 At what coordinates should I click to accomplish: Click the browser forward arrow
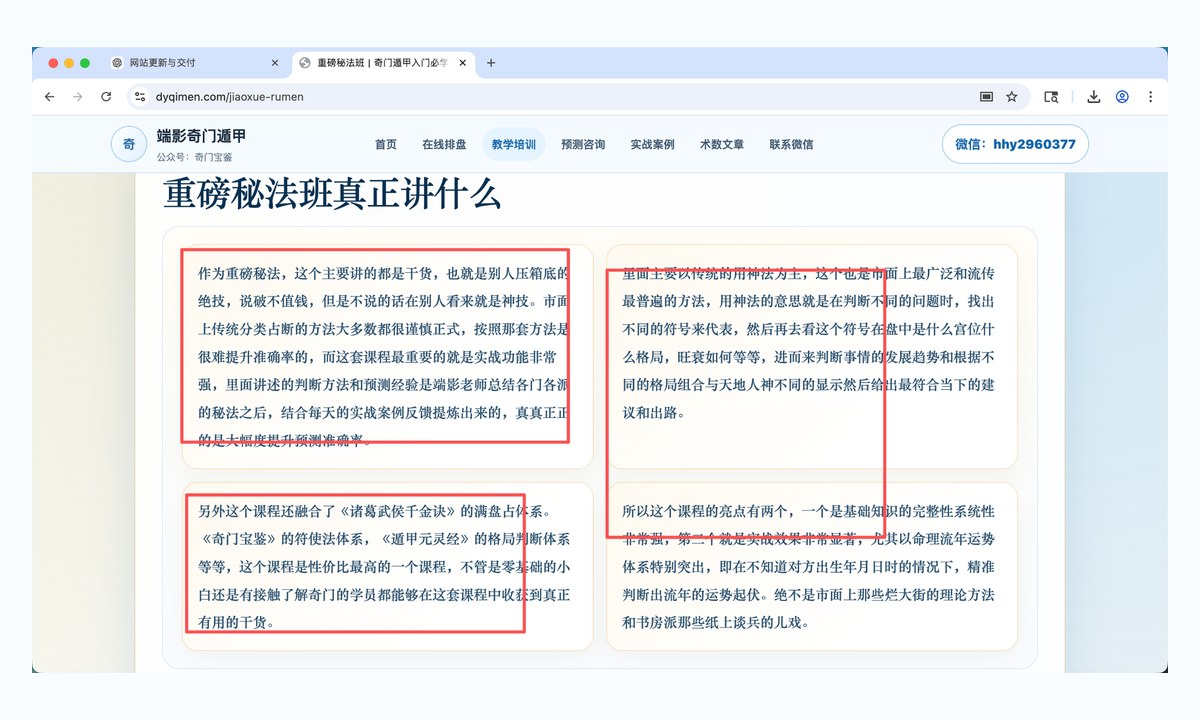pos(78,97)
